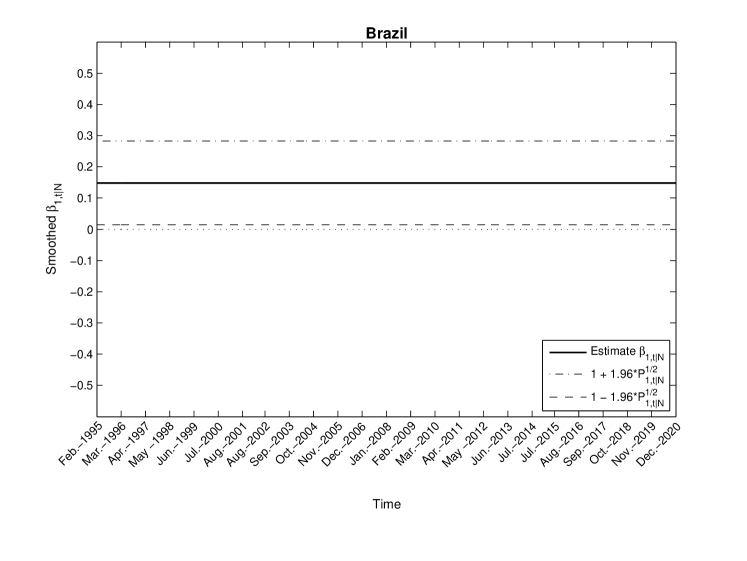Click the 'May −1998' date label
The width and height of the screenshot is (747, 561).
152,444
